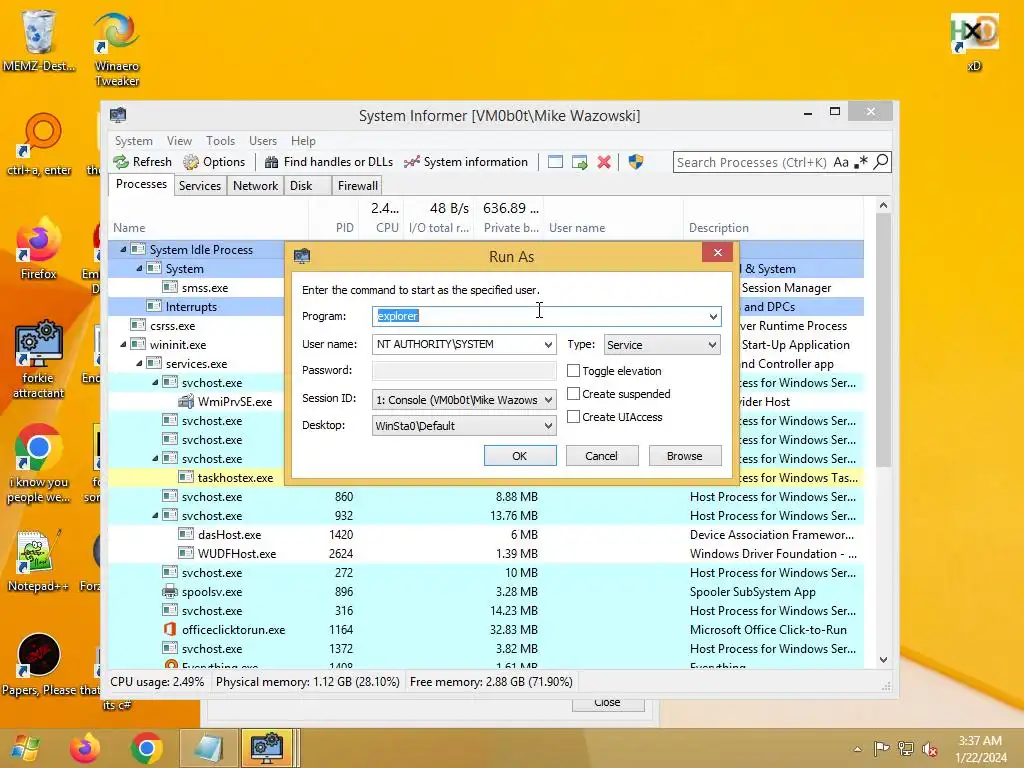Select the spoolsv.exe process row
The width and height of the screenshot is (1024, 768).
pos(486,592)
